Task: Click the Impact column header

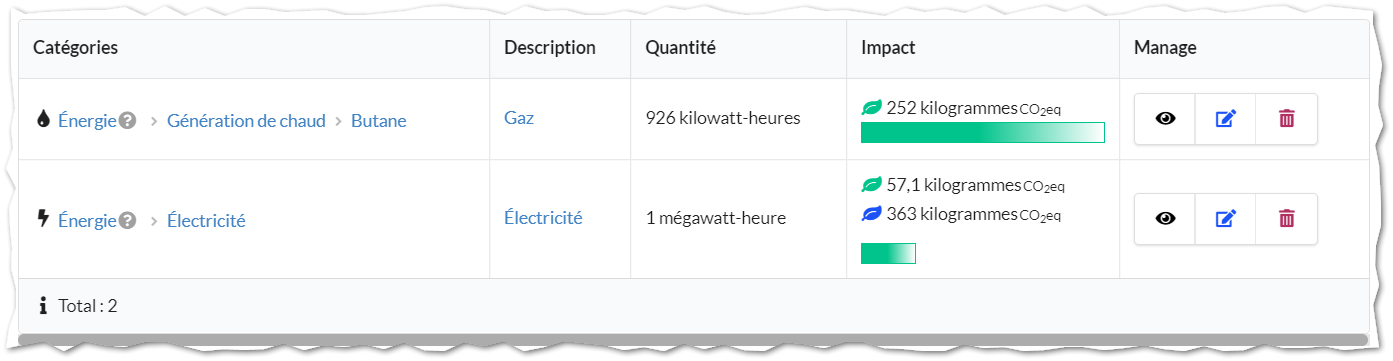Action: tap(888, 47)
